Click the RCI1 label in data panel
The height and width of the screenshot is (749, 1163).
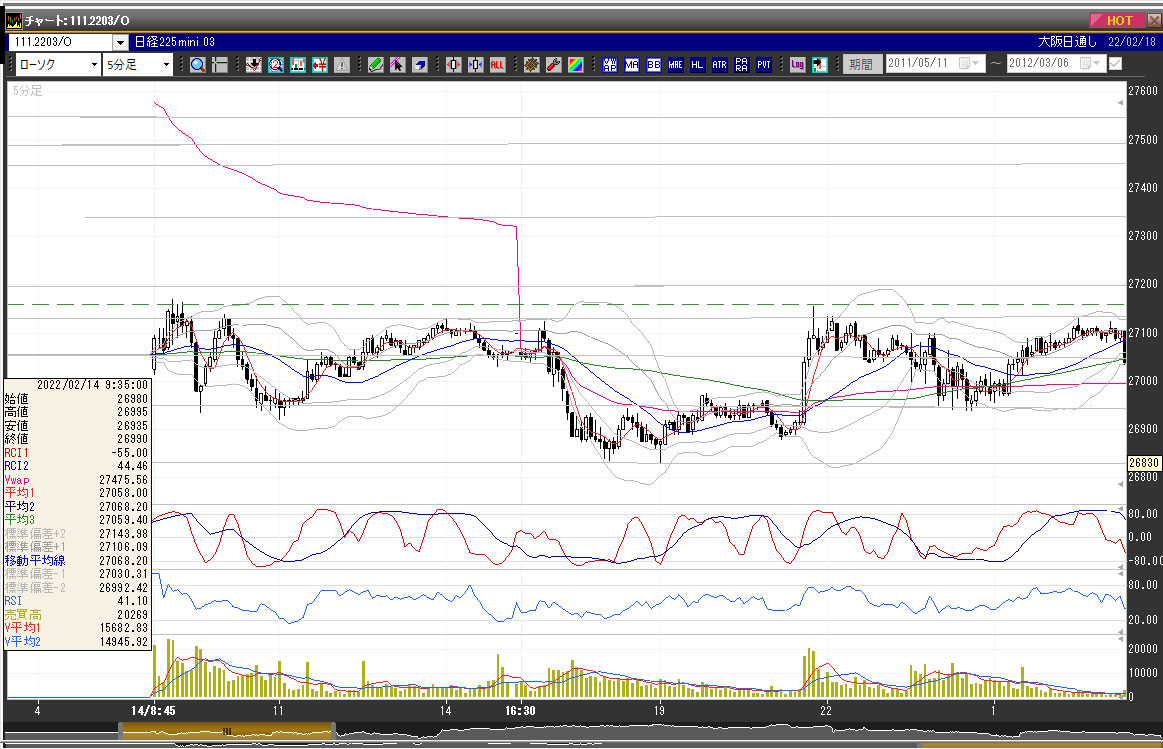pyautogui.click(x=16, y=452)
